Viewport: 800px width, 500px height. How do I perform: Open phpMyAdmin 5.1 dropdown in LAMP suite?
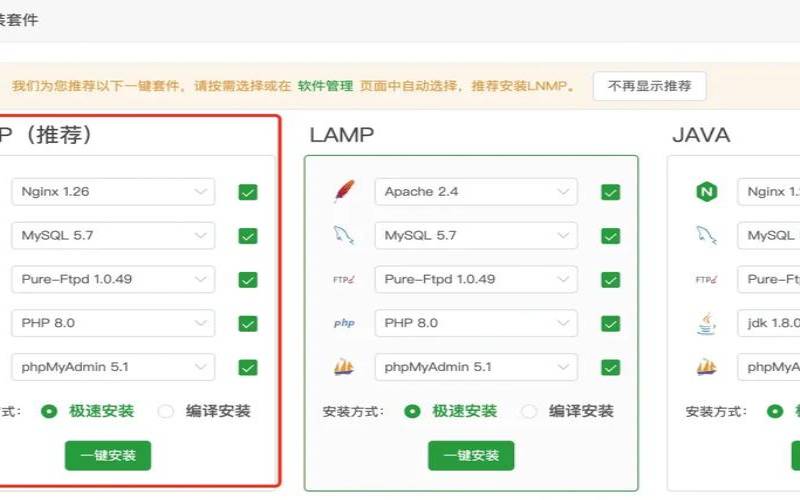tap(476, 367)
